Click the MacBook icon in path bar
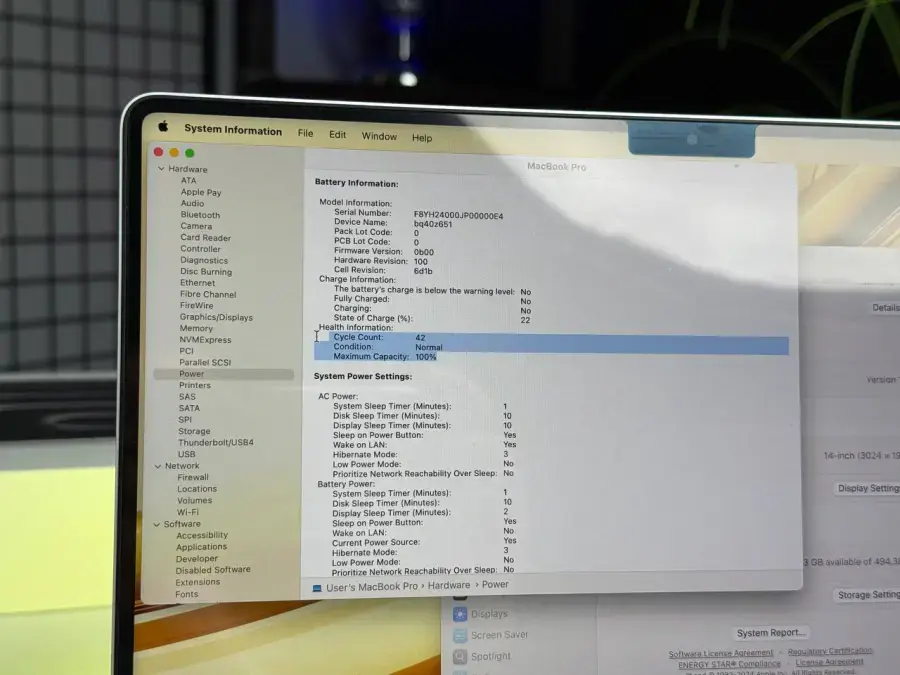900x675 pixels. pos(317,587)
